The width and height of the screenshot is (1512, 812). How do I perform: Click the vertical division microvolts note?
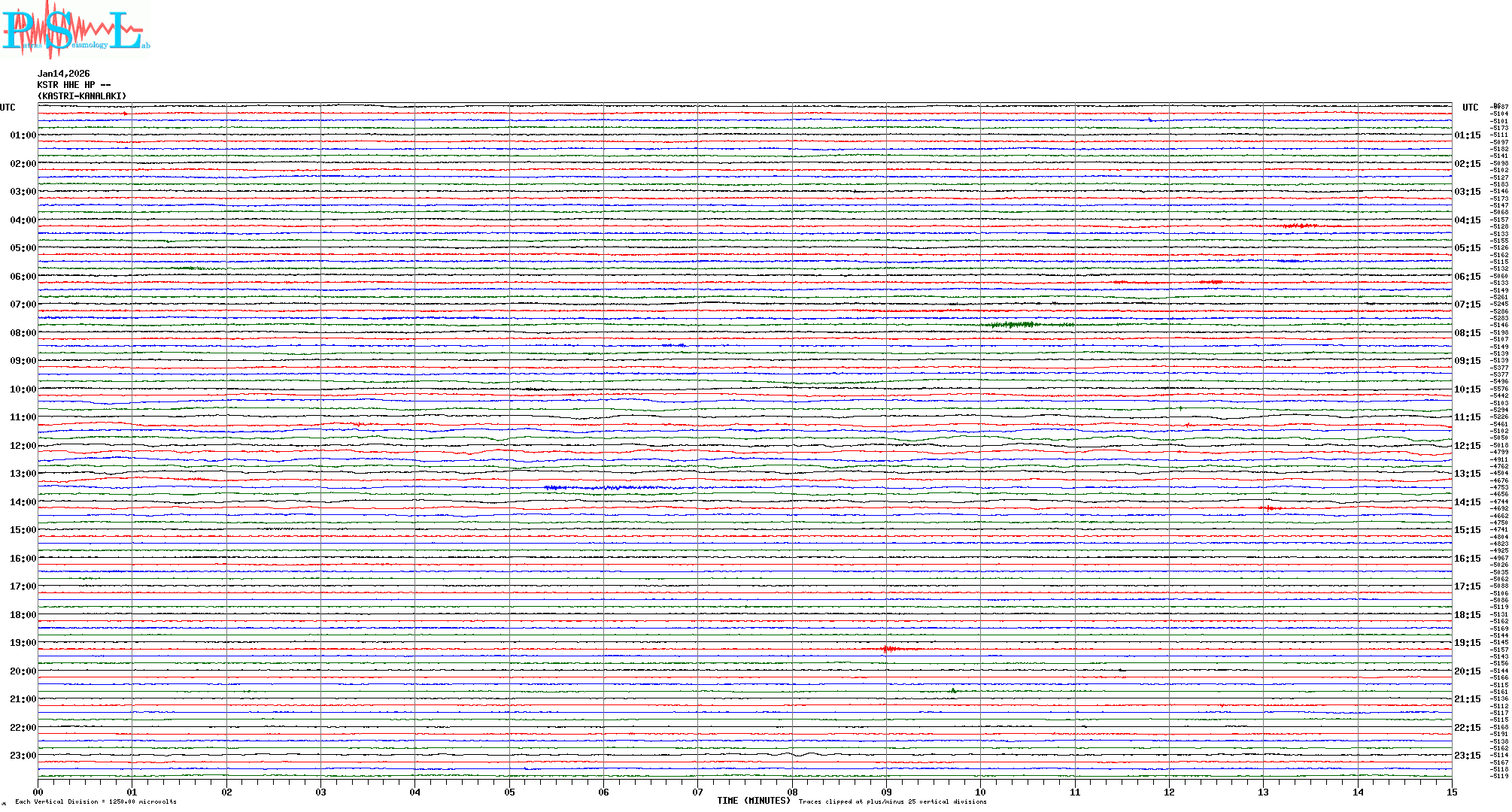[96, 801]
